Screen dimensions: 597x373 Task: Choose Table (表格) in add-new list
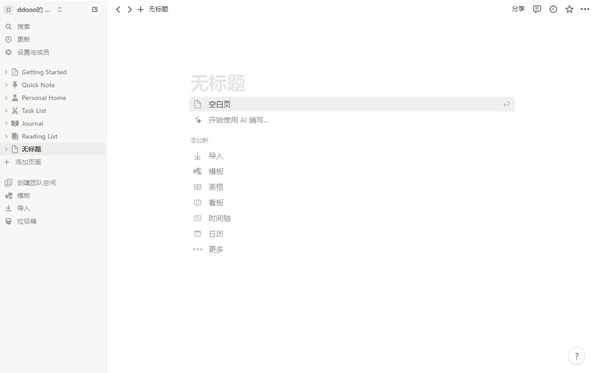[x=215, y=187]
